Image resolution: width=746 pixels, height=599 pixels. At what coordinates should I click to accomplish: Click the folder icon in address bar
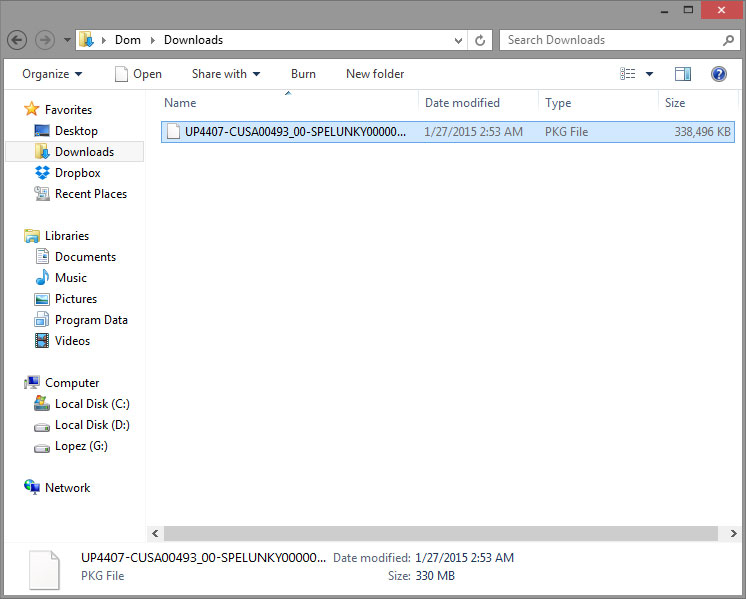point(86,40)
